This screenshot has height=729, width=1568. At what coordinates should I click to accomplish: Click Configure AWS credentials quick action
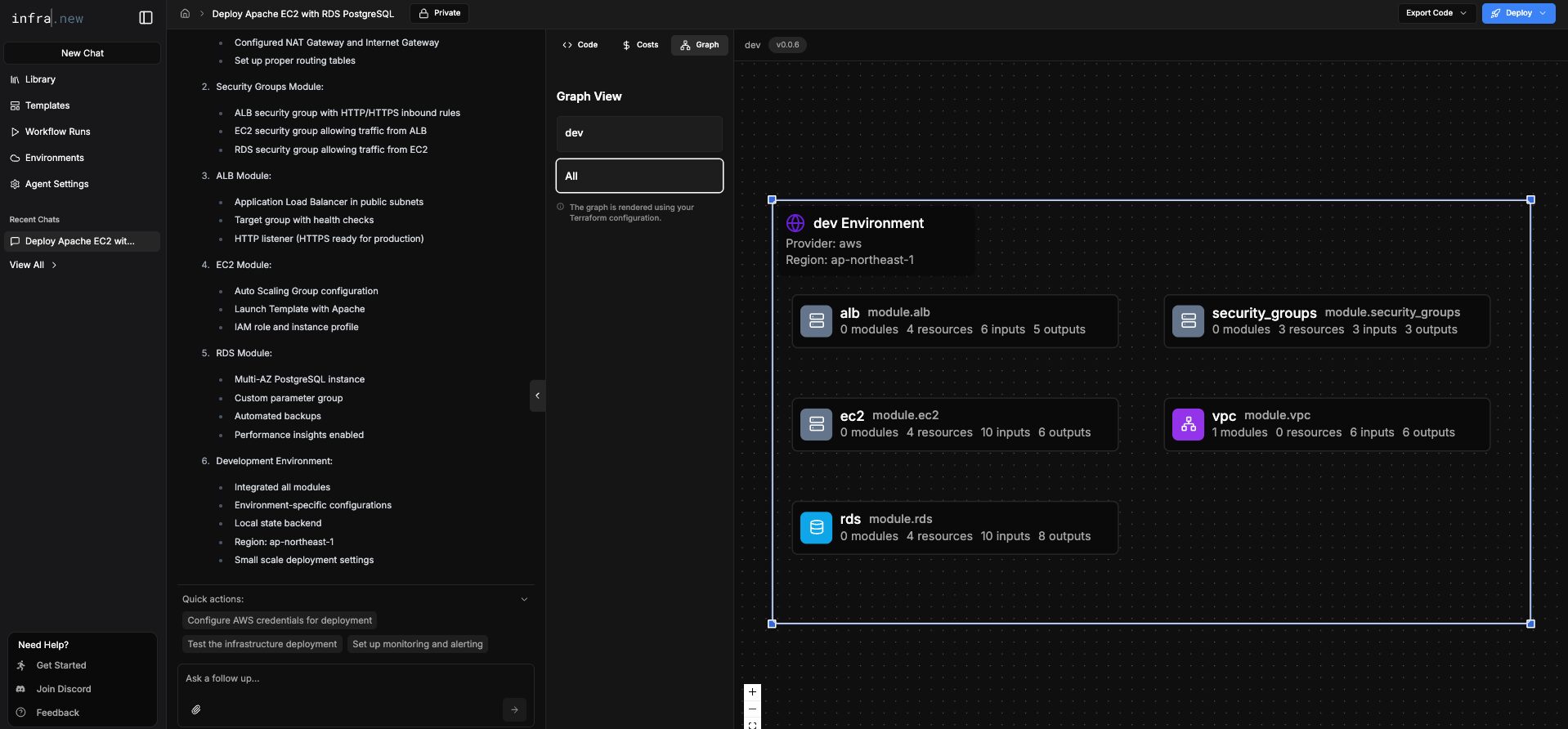(x=280, y=620)
